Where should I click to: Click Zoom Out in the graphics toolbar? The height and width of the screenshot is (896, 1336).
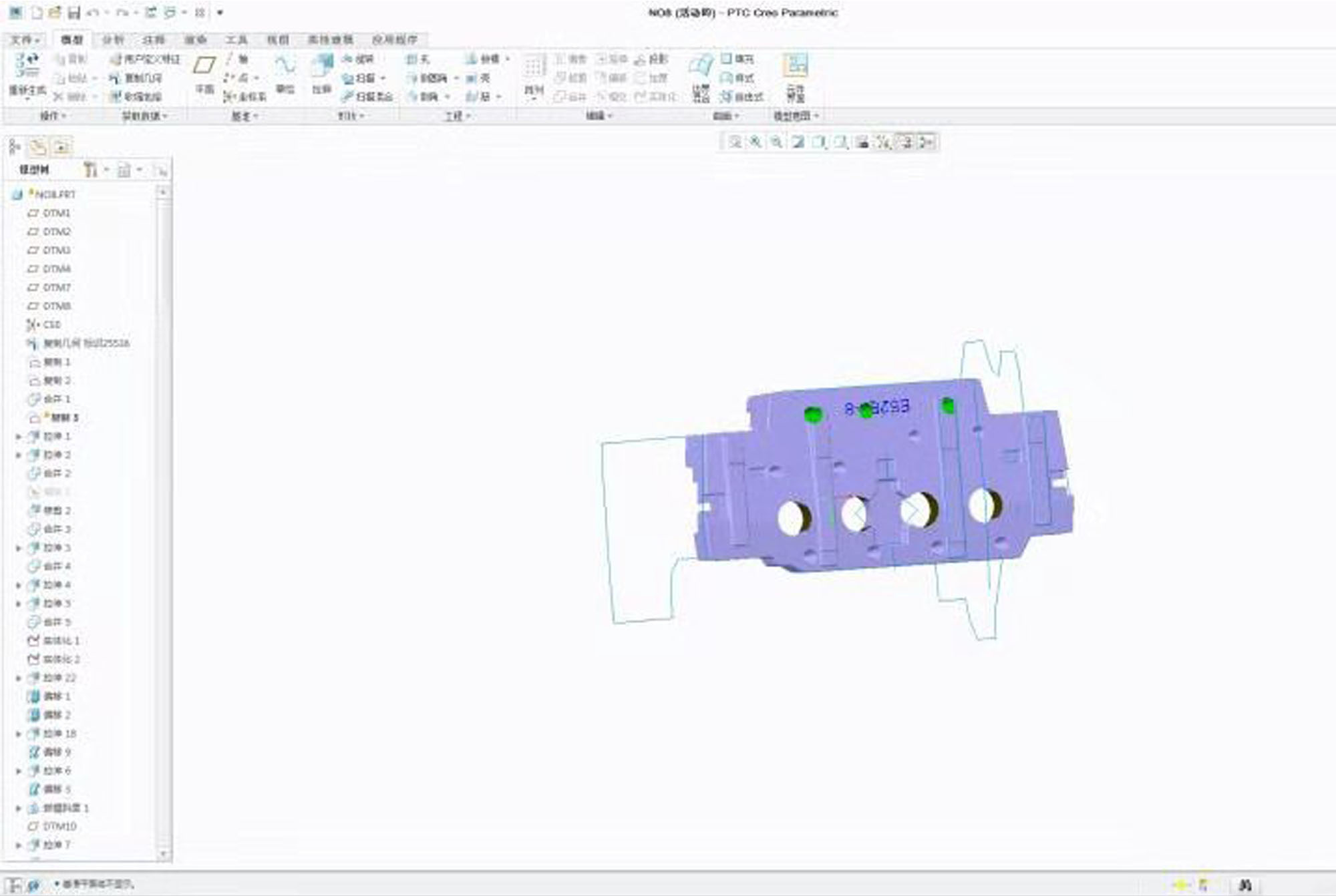point(777,142)
